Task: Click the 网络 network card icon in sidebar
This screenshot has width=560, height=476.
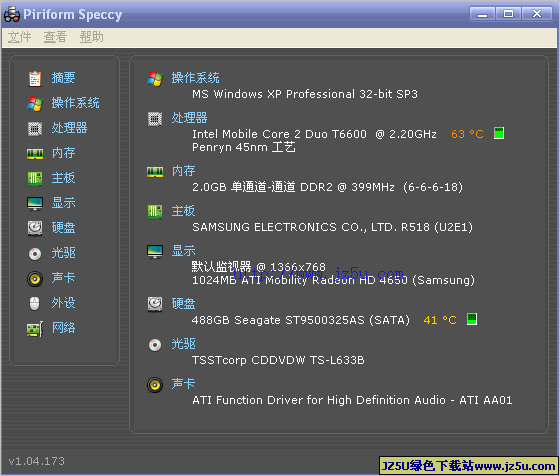Action: 35,329
